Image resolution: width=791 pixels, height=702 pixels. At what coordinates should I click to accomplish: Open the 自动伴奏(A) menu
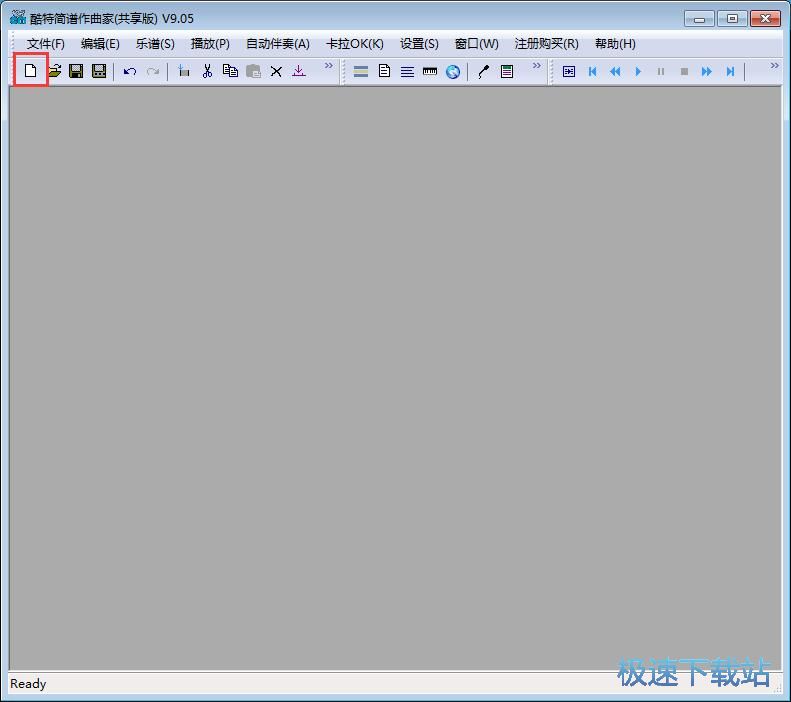click(x=278, y=44)
